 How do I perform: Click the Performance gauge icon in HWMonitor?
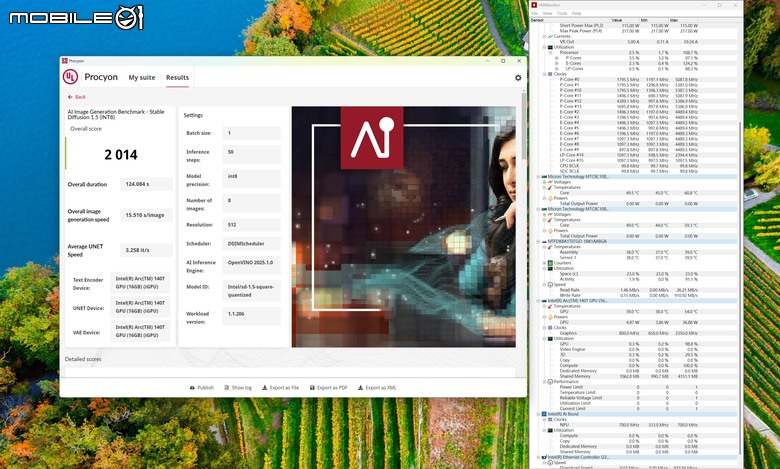coord(550,381)
